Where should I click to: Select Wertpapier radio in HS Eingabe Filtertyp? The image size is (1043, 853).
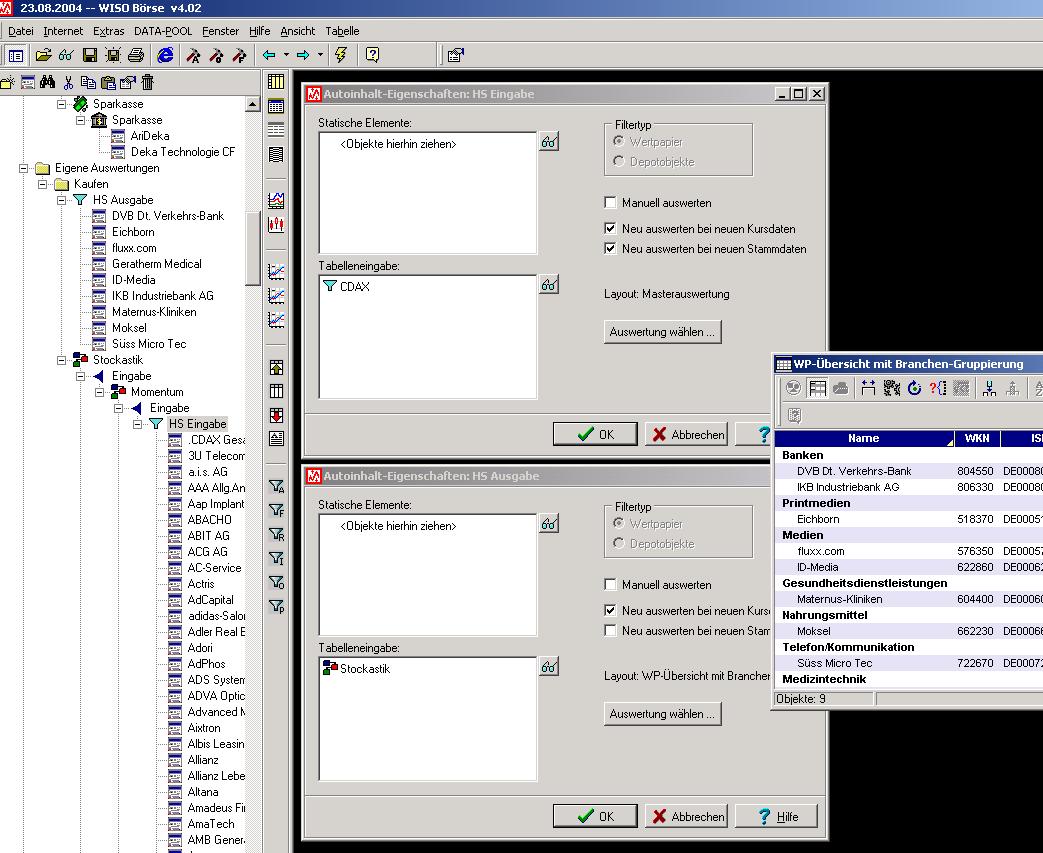[x=619, y=141]
